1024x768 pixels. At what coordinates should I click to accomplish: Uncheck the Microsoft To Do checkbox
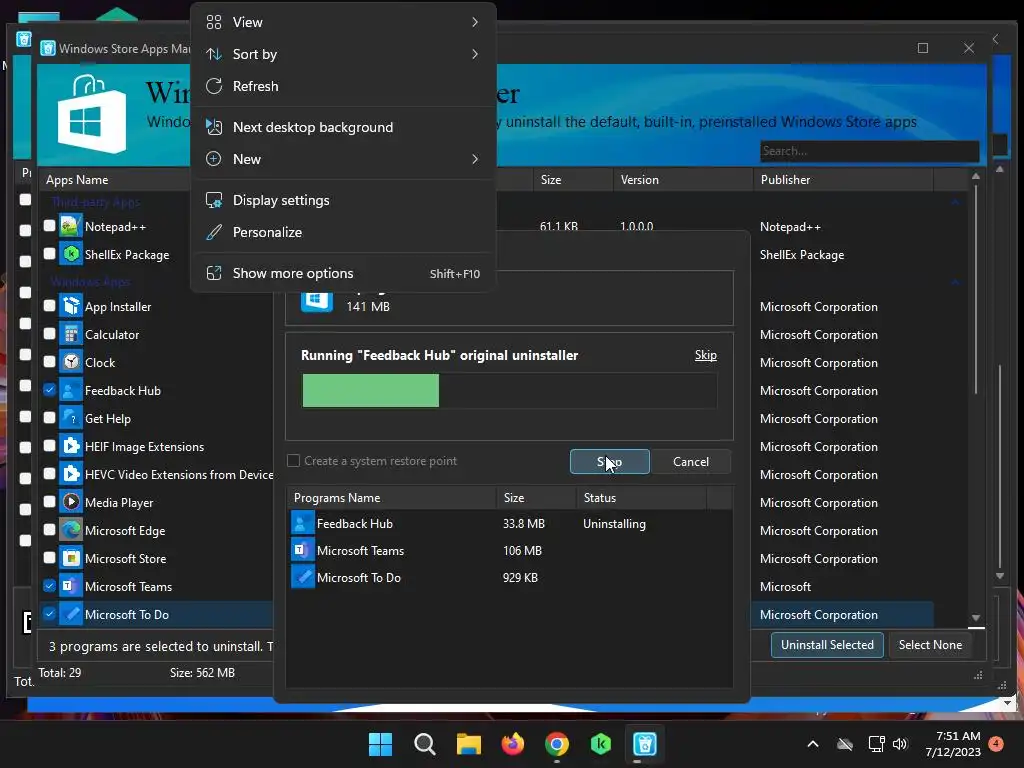[49, 613]
